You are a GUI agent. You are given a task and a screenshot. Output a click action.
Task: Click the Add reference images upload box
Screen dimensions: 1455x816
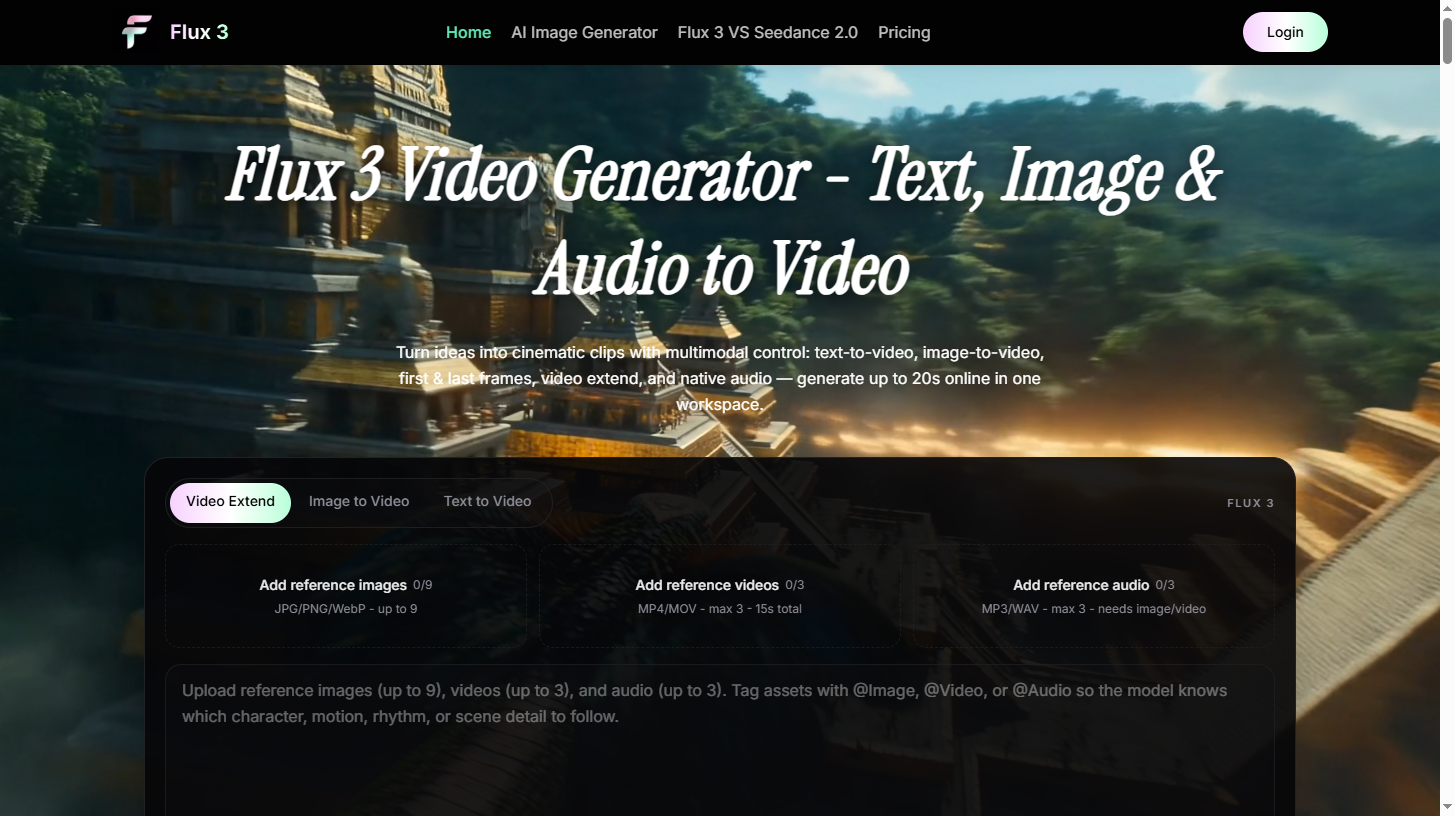click(346, 596)
